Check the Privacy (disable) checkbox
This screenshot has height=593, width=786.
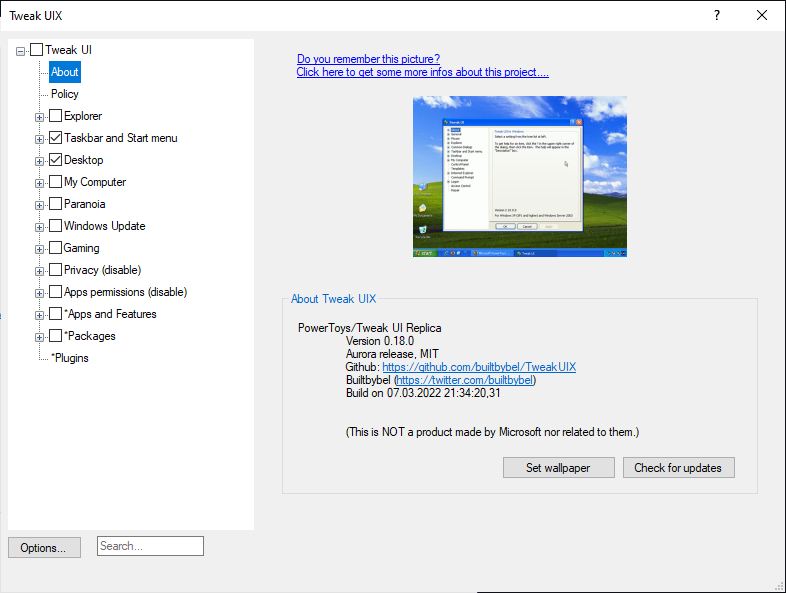tap(56, 270)
